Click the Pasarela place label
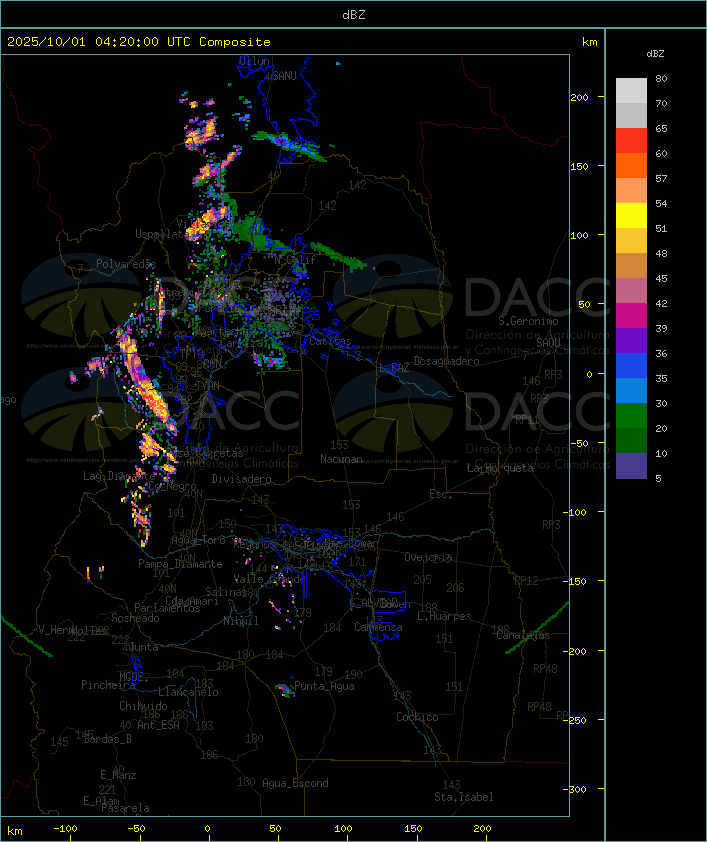Viewport: 707px width, 842px height. pyautogui.click(x=125, y=808)
